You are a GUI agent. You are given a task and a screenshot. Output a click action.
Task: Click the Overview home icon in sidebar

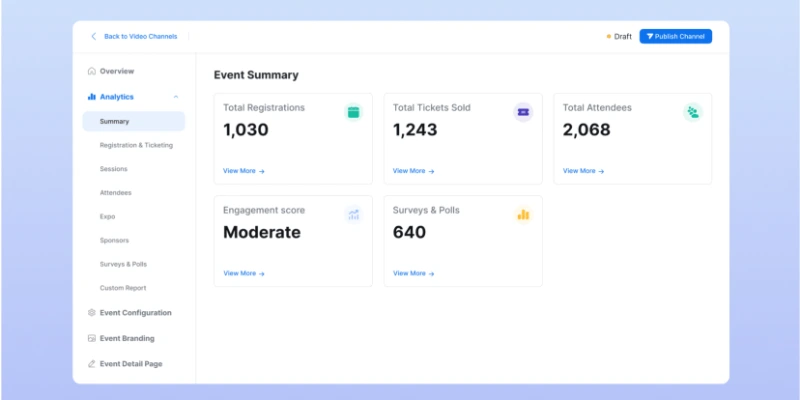coord(92,71)
